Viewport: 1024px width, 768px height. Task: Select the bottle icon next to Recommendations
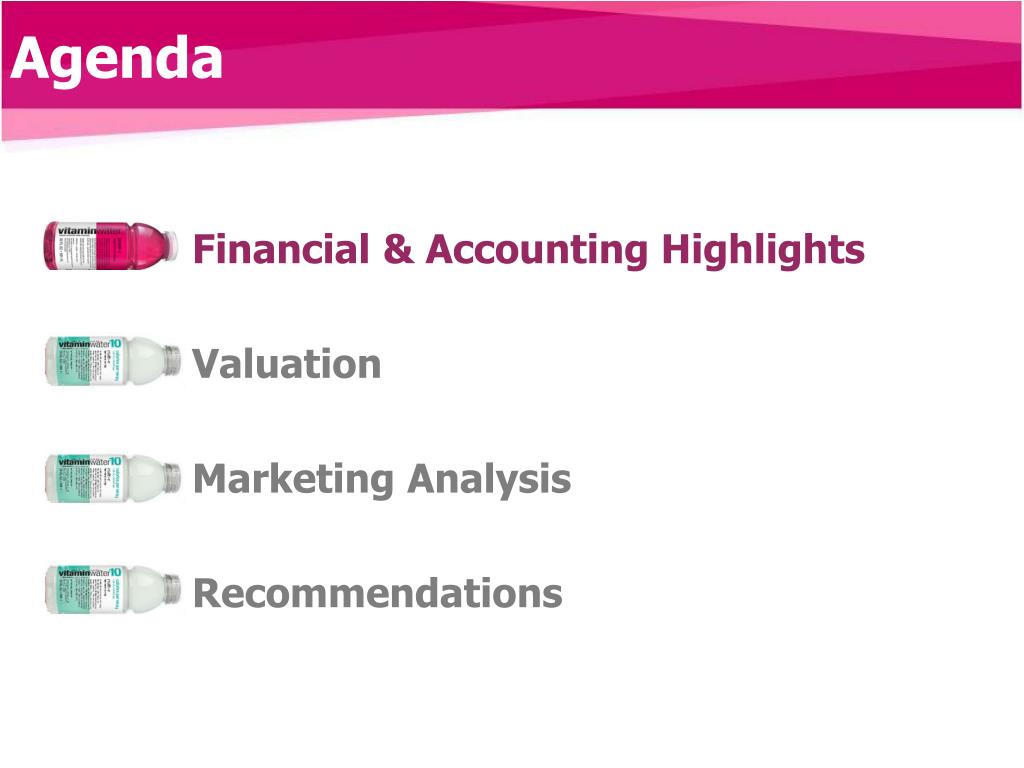tap(112, 590)
